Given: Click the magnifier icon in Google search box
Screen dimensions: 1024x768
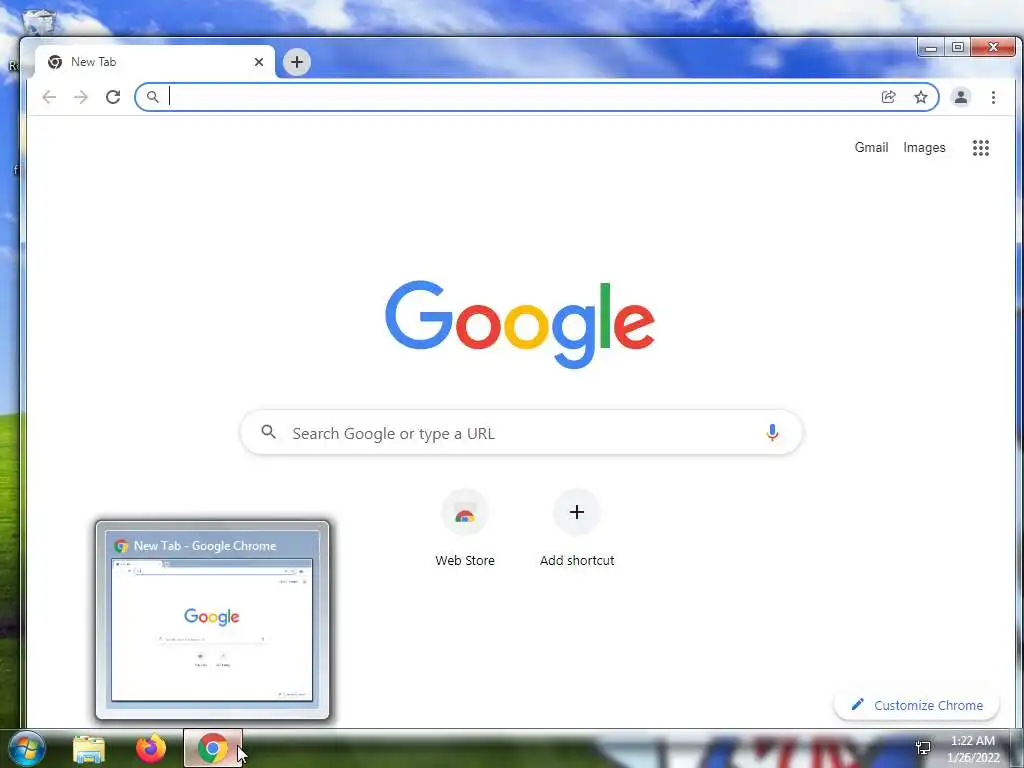Looking at the screenshot, I should [x=268, y=432].
